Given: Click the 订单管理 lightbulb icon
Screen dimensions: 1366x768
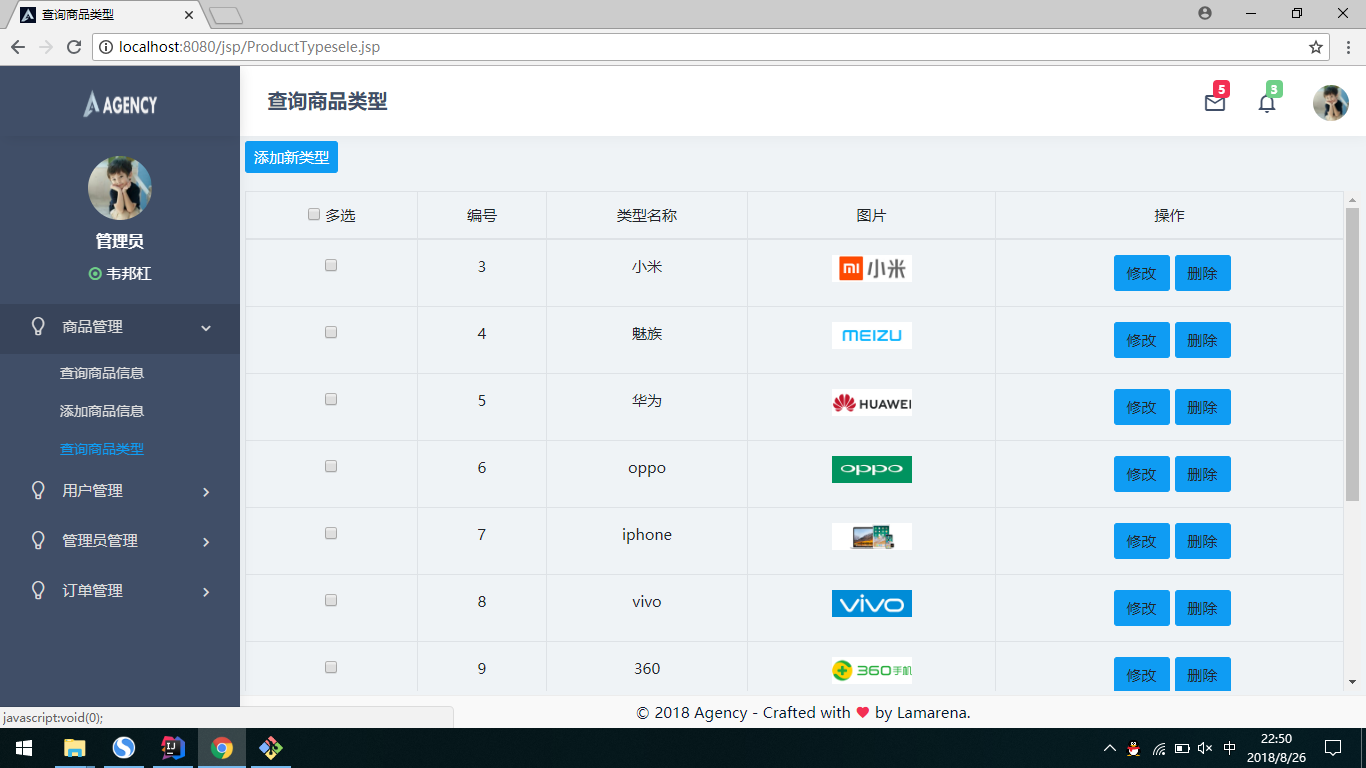Looking at the screenshot, I should pyautogui.click(x=39, y=590).
